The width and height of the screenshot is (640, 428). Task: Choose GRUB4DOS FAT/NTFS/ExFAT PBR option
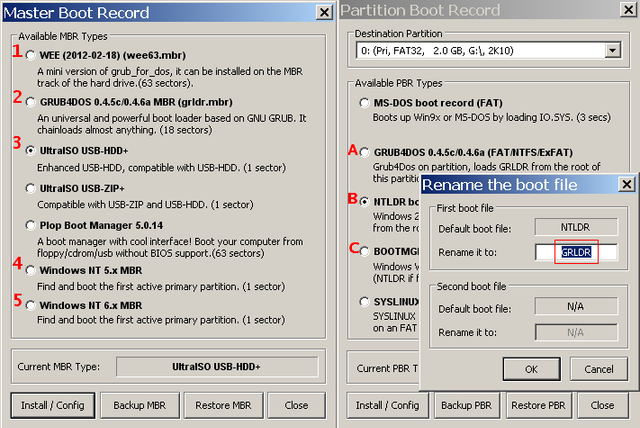tap(363, 151)
